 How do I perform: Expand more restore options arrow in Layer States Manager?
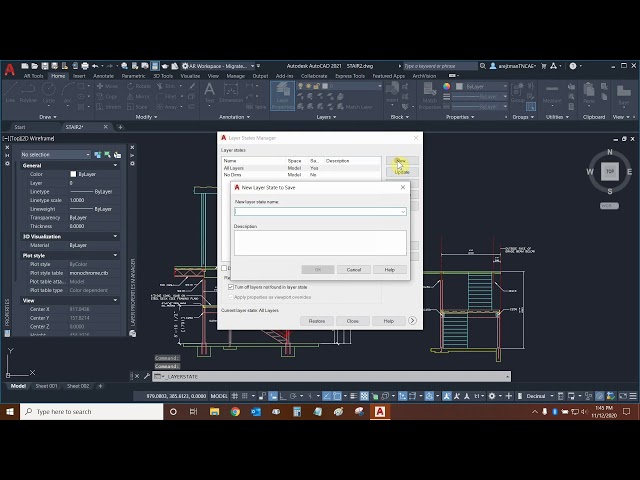click(412, 320)
